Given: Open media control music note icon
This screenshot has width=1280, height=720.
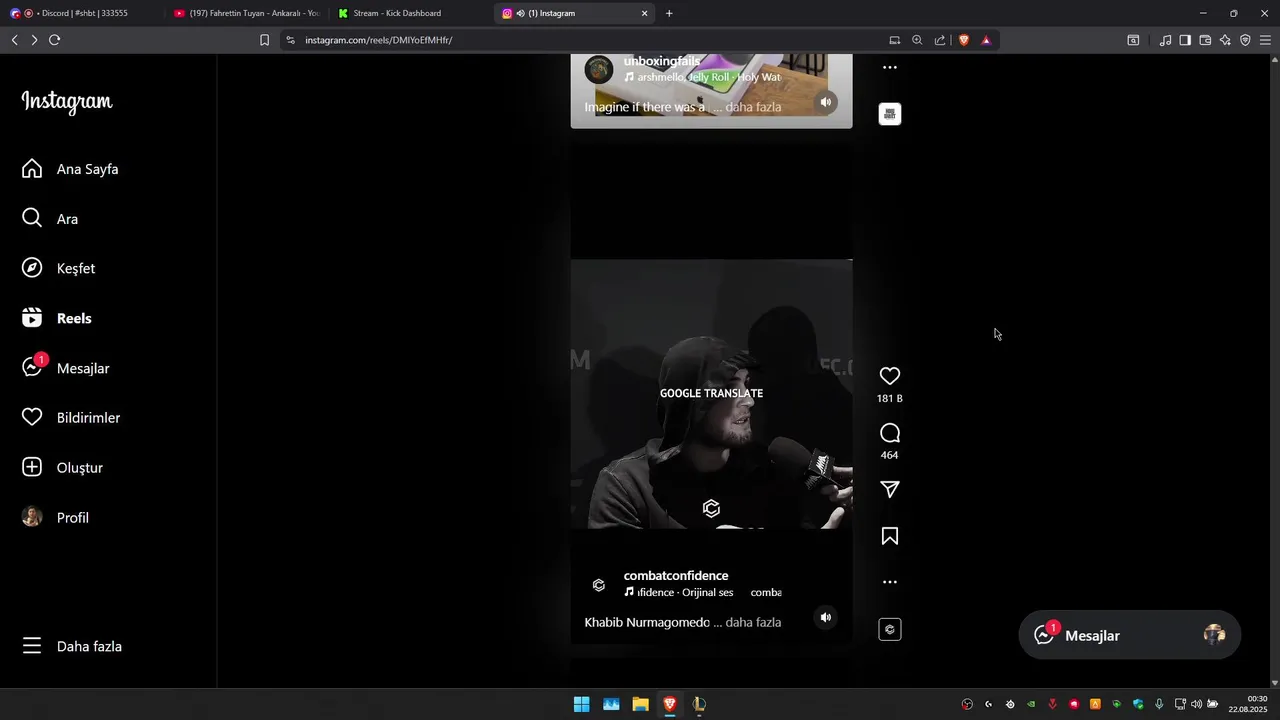Looking at the screenshot, I should pyautogui.click(x=1165, y=40).
